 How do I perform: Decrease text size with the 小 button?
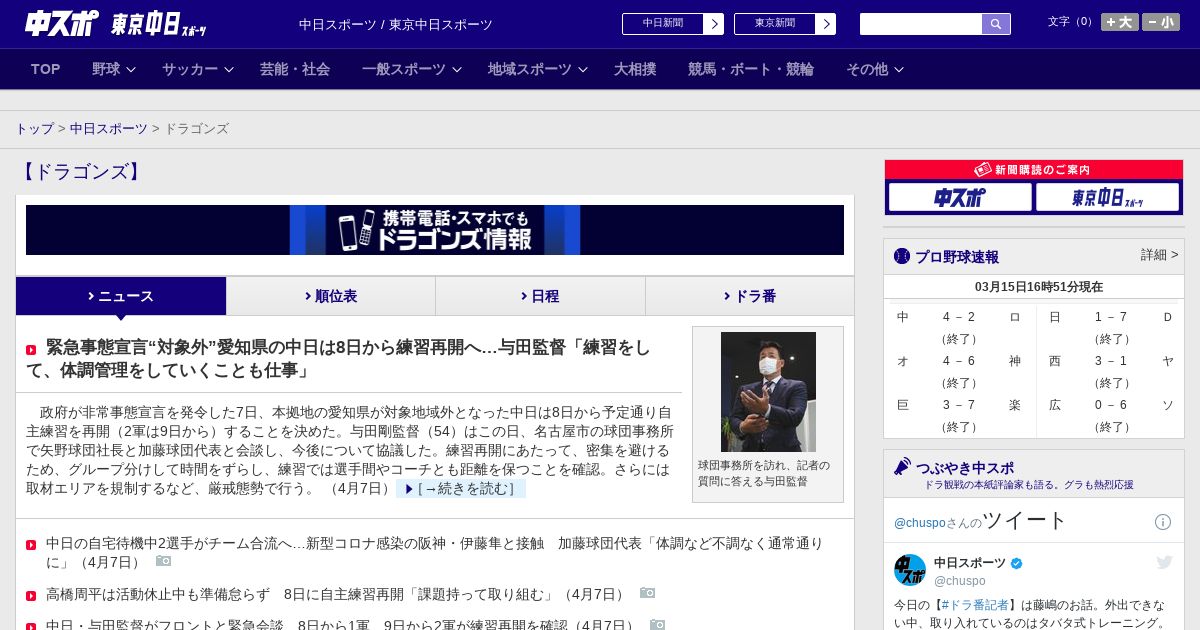pyautogui.click(x=1161, y=22)
